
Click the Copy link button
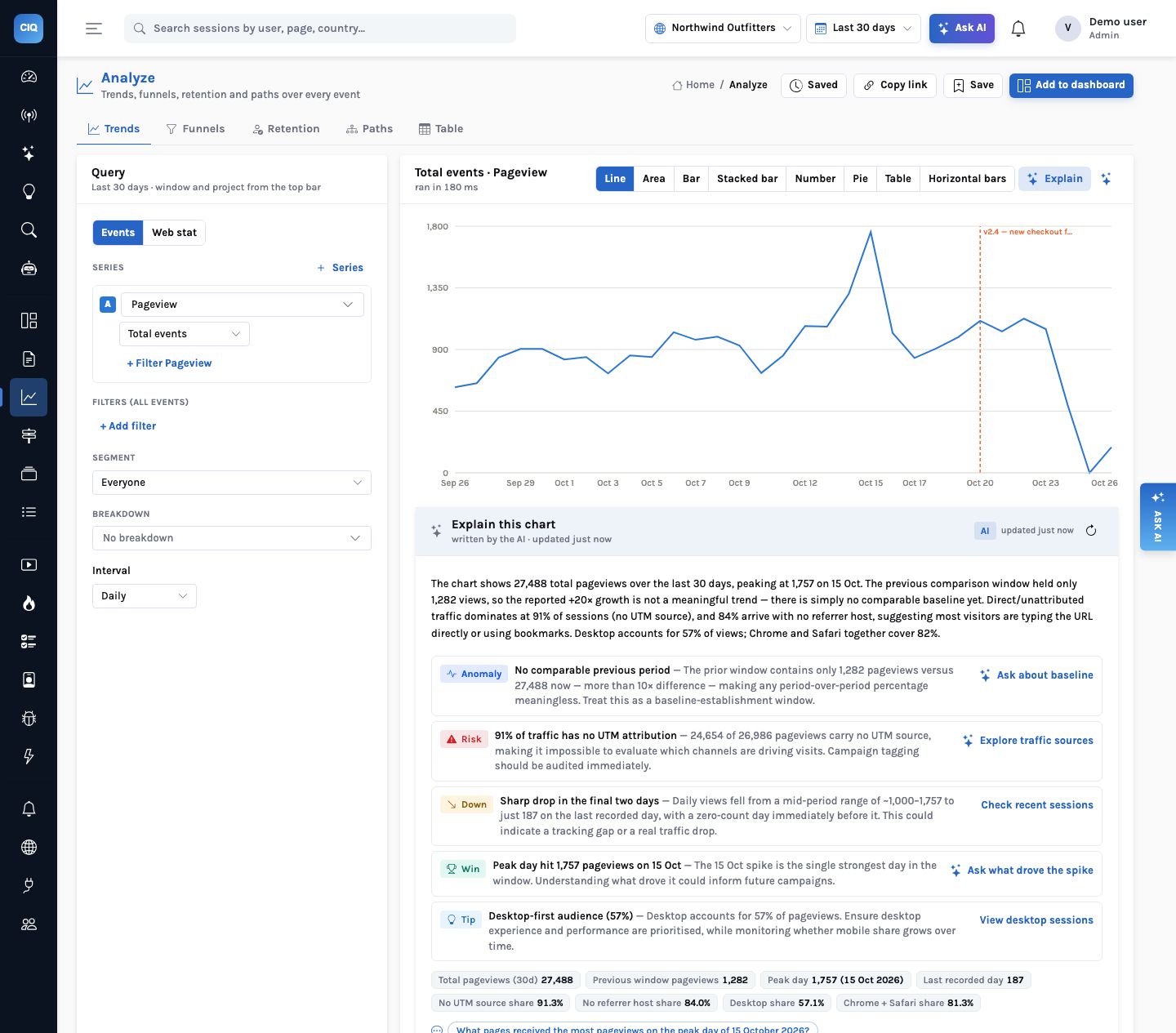coord(894,86)
